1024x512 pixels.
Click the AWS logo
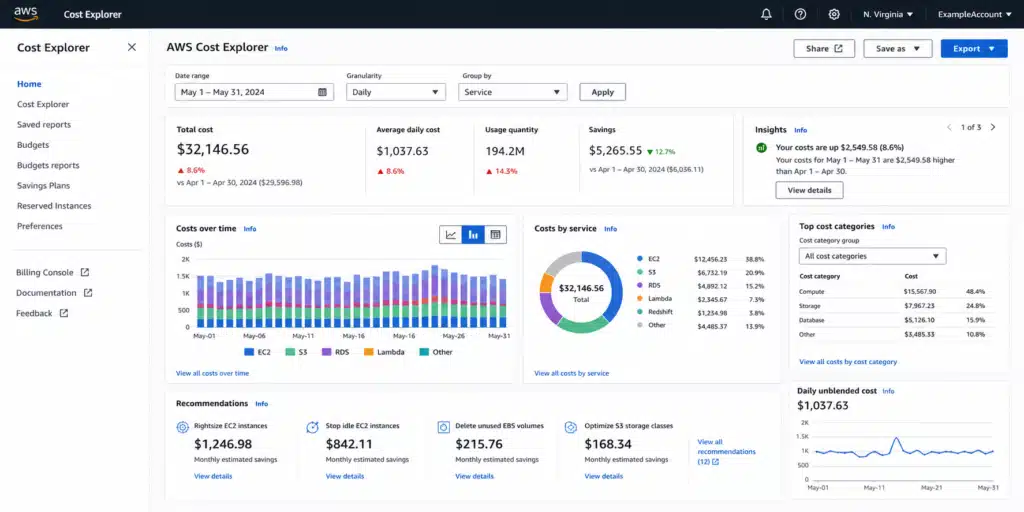click(x=25, y=14)
